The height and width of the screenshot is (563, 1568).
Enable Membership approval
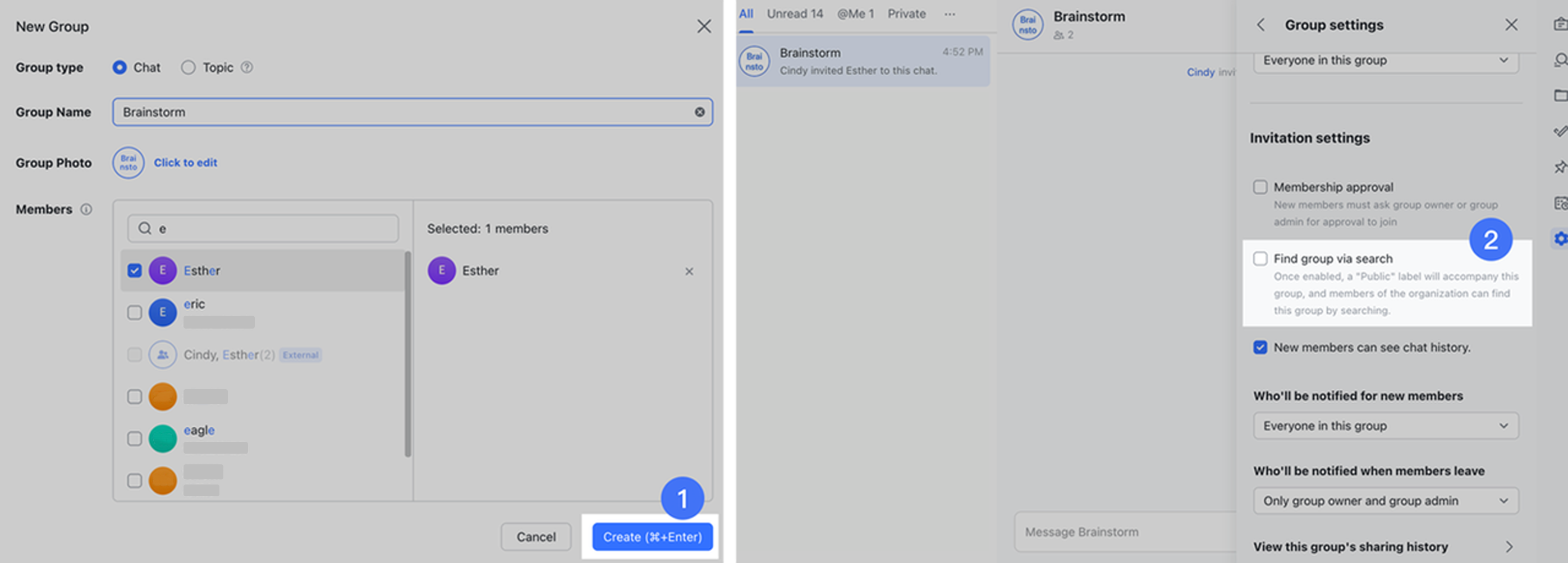pos(1260,187)
